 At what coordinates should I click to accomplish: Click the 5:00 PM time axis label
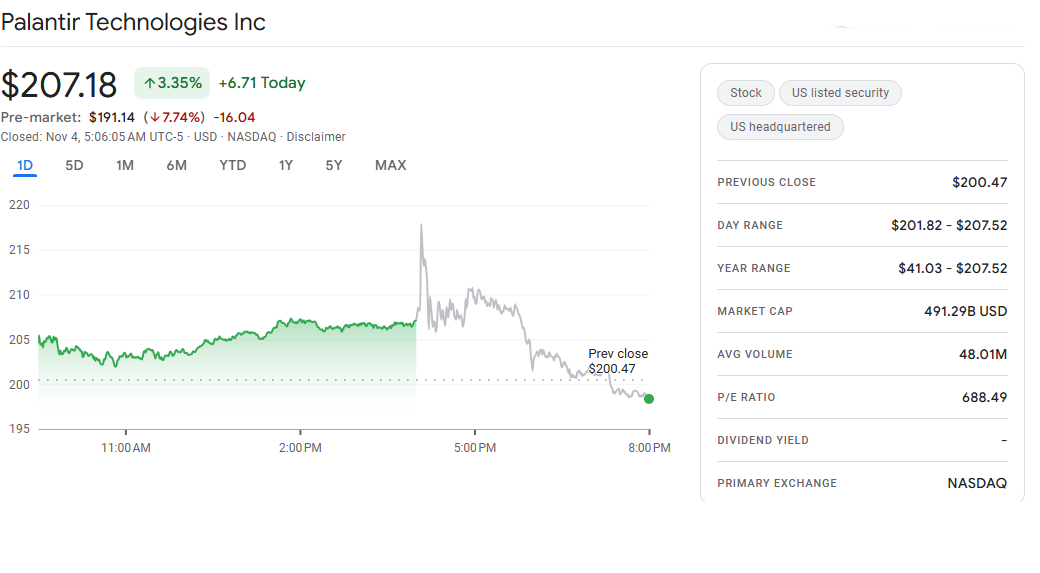click(x=475, y=448)
